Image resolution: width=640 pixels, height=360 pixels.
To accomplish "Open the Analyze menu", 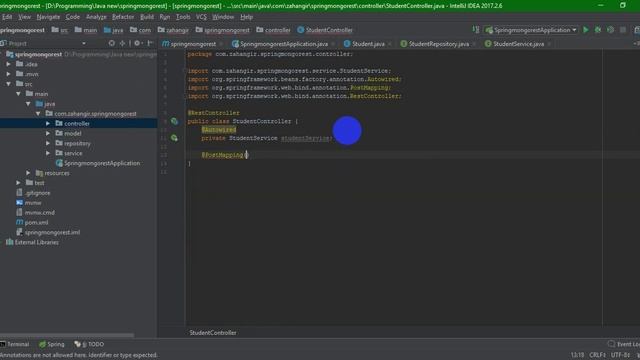I will 96,17.
